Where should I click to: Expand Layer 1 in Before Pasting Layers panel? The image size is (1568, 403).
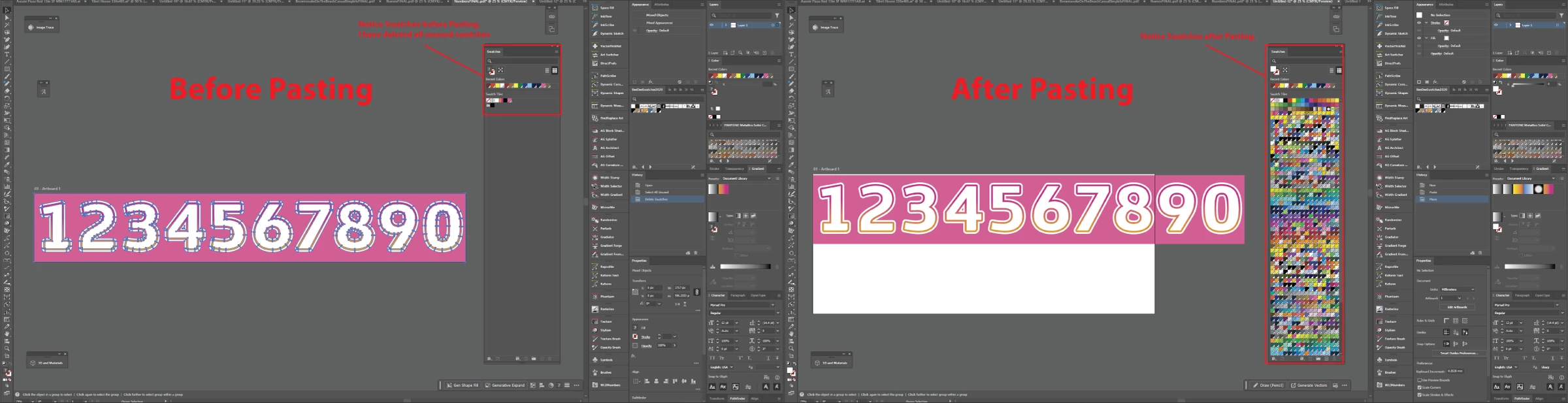[726, 25]
